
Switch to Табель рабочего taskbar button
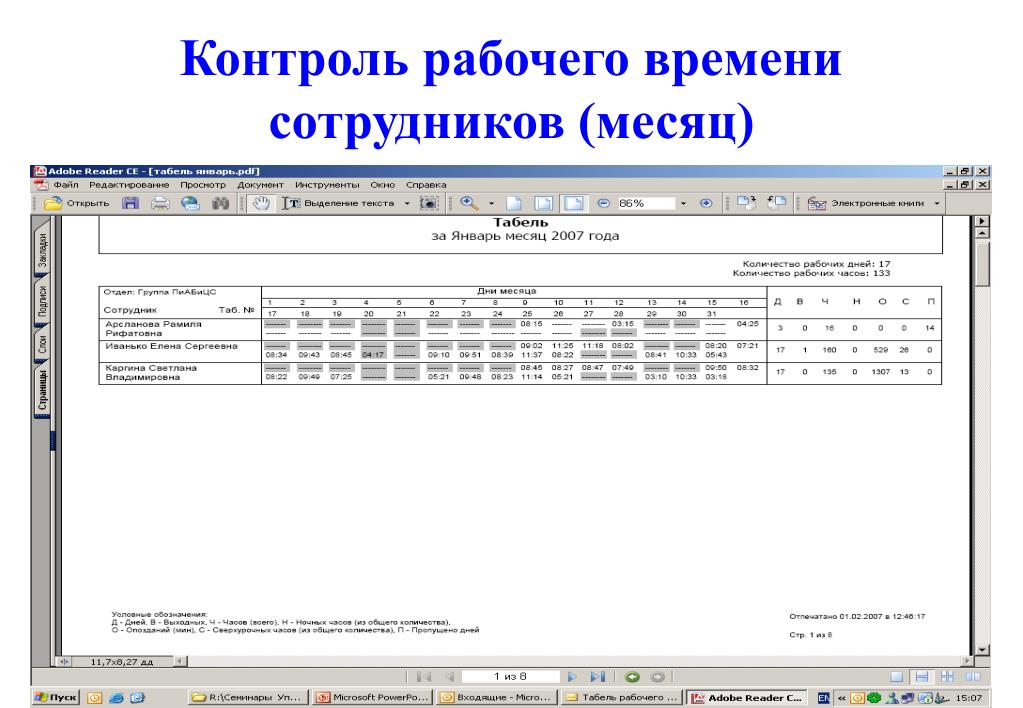coord(622,698)
